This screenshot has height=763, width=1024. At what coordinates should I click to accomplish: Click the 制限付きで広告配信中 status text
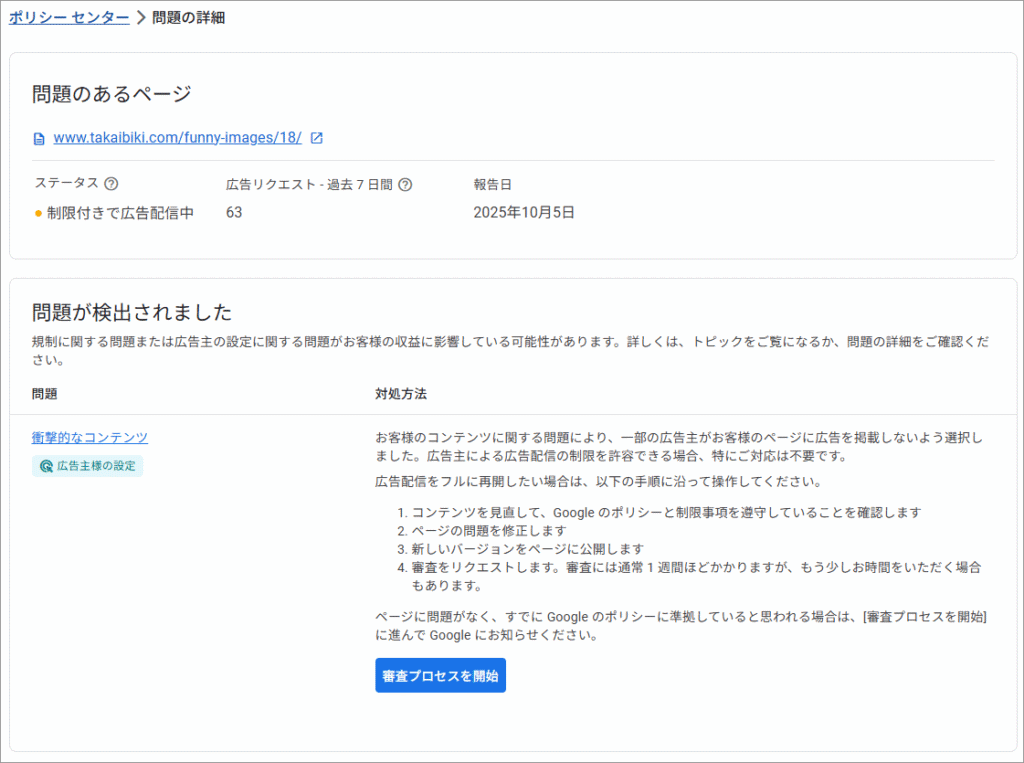pyautogui.click(x=120, y=213)
